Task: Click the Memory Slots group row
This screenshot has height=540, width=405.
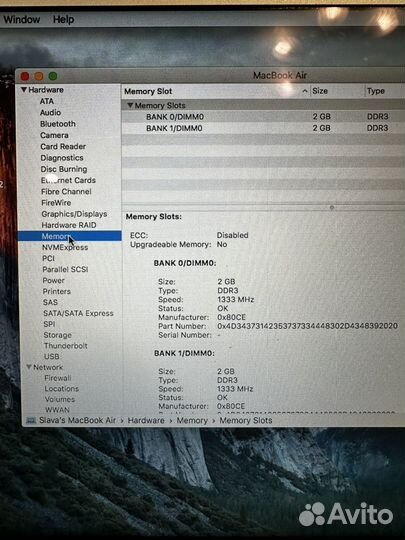Action: point(263,105)
